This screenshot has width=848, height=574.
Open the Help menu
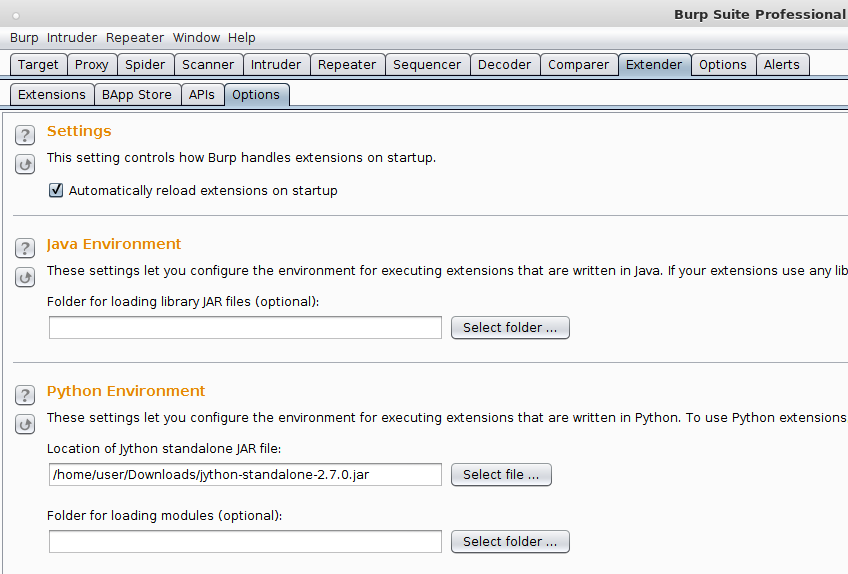[x=241, y=38]
